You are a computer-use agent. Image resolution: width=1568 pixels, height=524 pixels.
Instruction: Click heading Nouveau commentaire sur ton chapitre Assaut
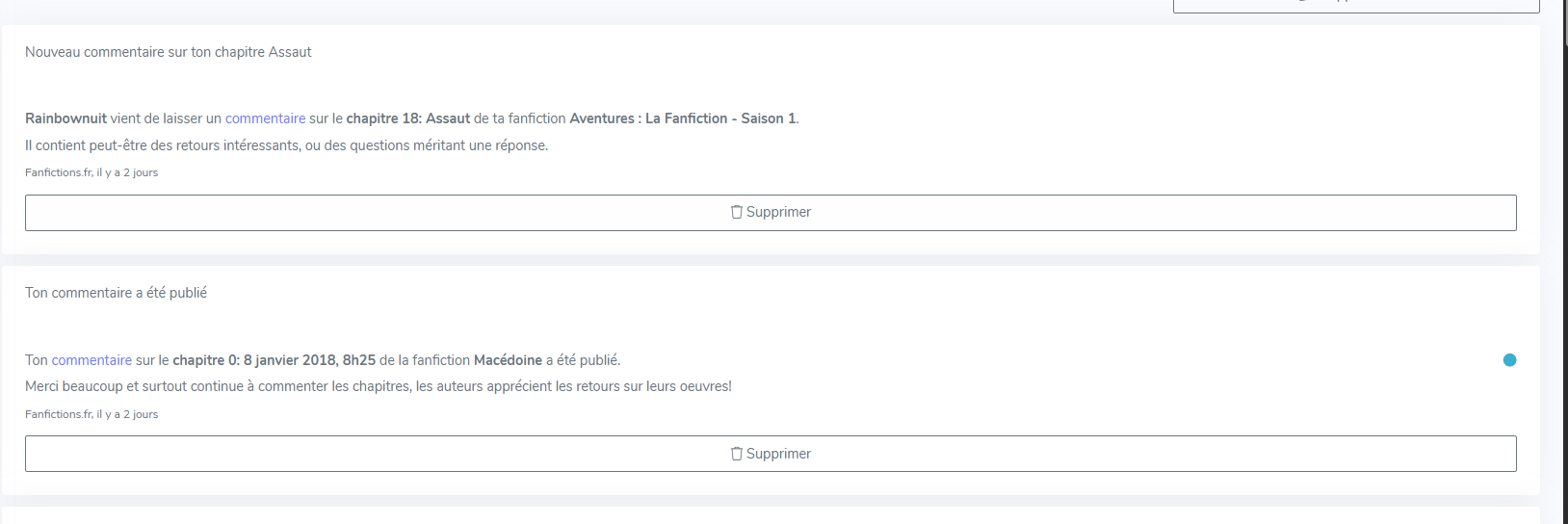click(169, 52)
